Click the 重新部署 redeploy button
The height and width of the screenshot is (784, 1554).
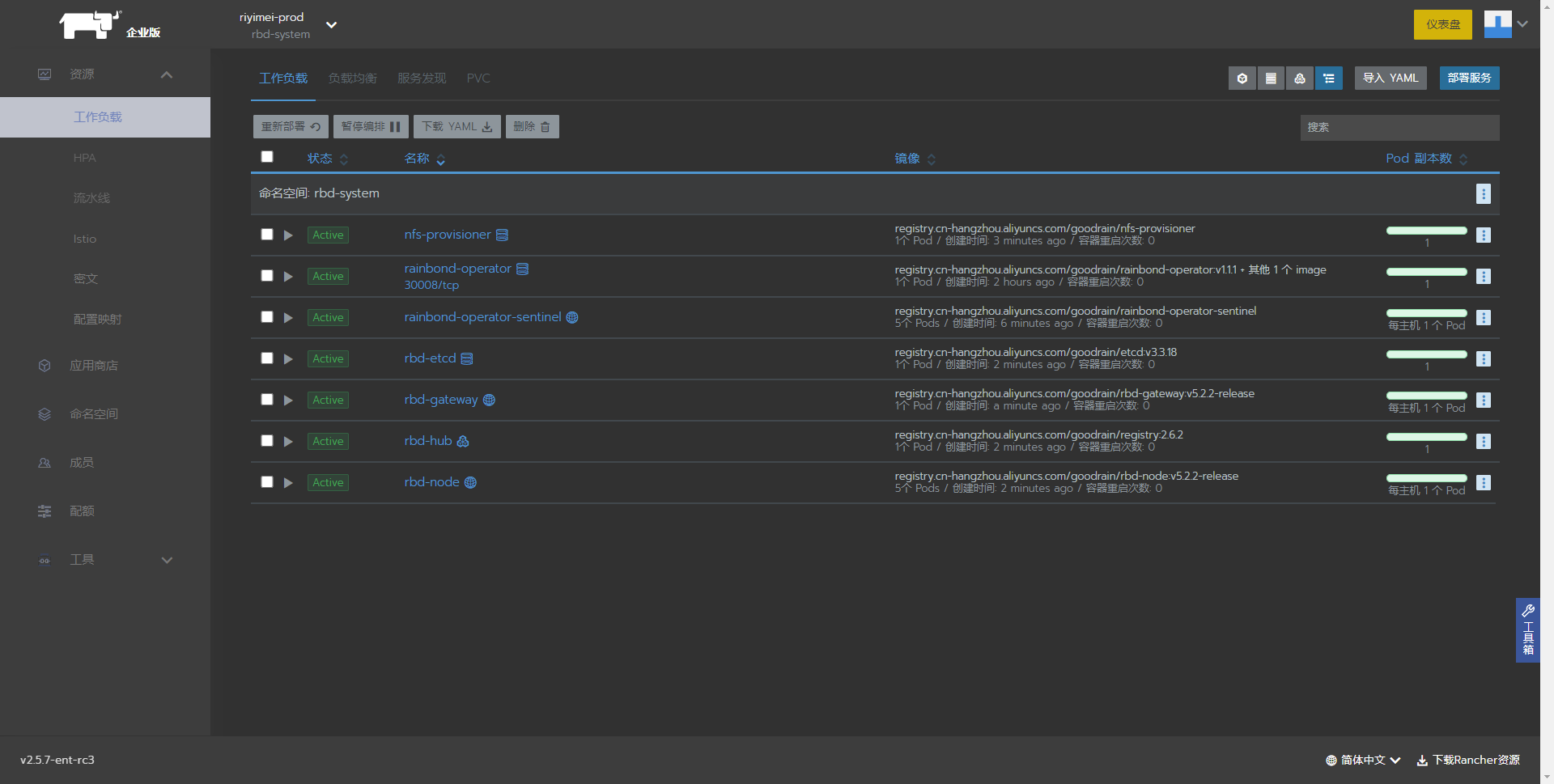[291, 127]
